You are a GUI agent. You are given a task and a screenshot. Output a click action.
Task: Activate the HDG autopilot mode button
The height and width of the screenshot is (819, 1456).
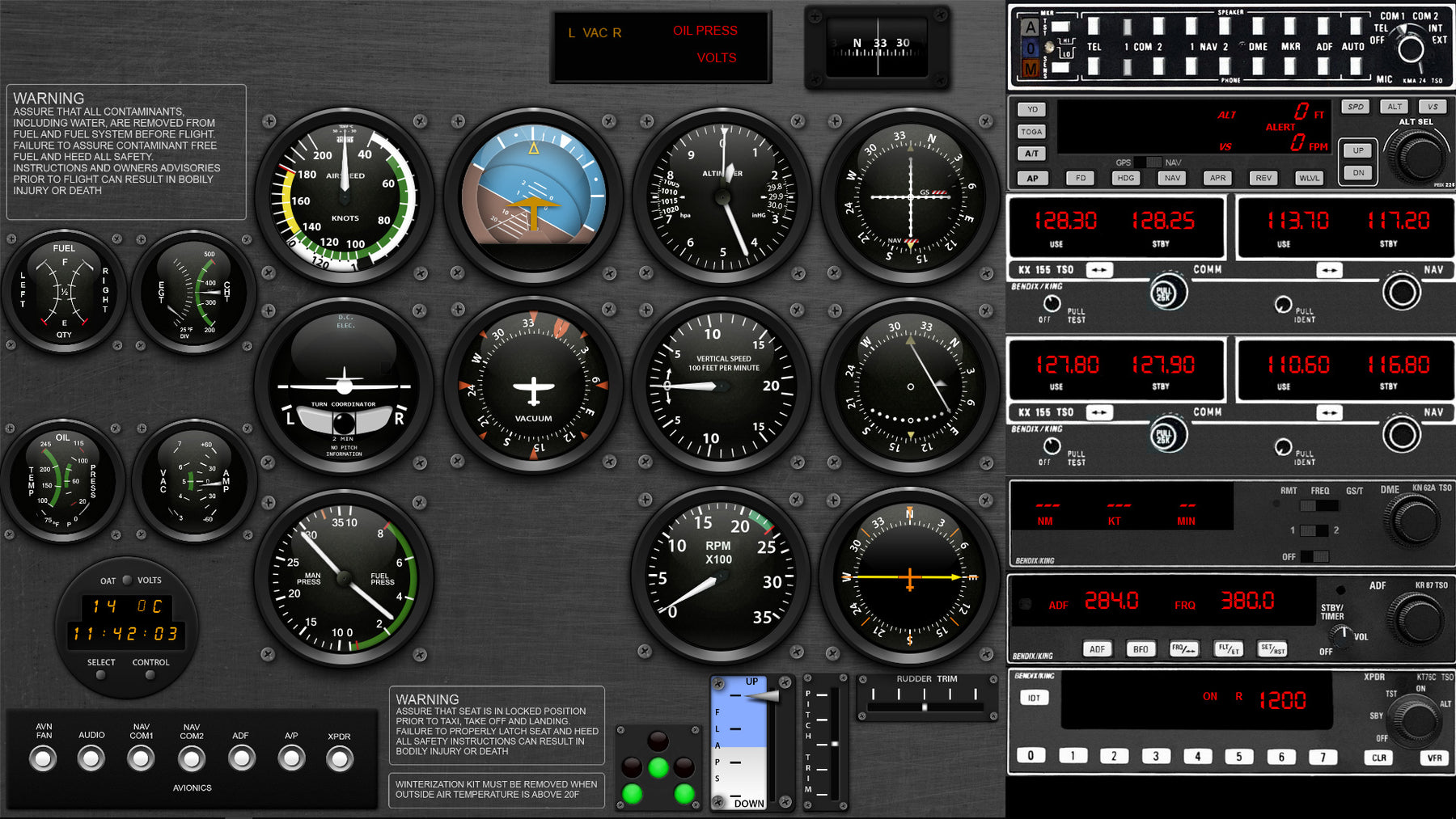tap(1125, 178)
